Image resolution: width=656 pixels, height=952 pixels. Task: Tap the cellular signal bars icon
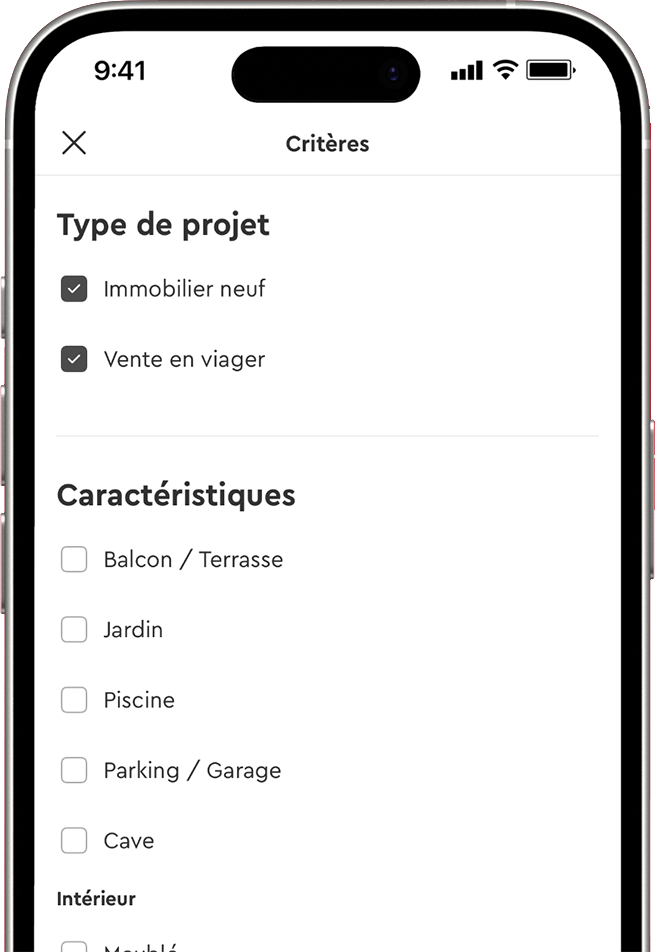tap(467, 71)
